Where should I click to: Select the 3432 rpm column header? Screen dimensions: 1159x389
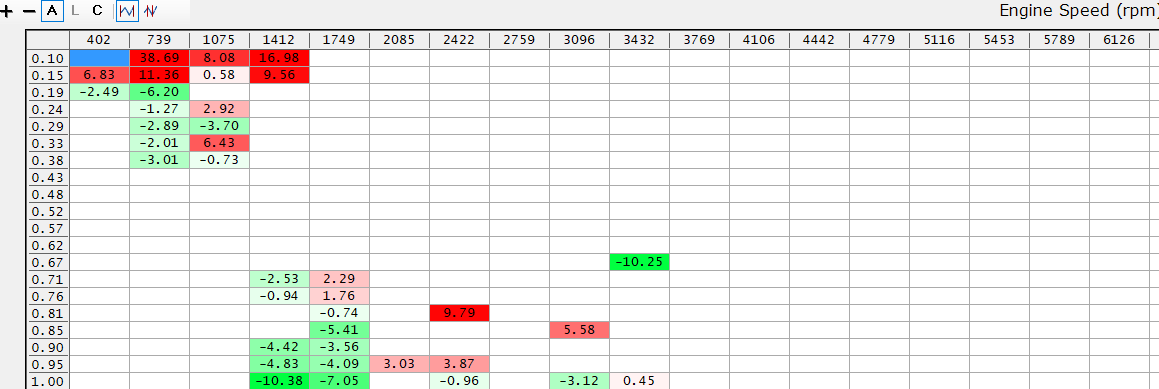pyautogui.click(x=639, y=40)
